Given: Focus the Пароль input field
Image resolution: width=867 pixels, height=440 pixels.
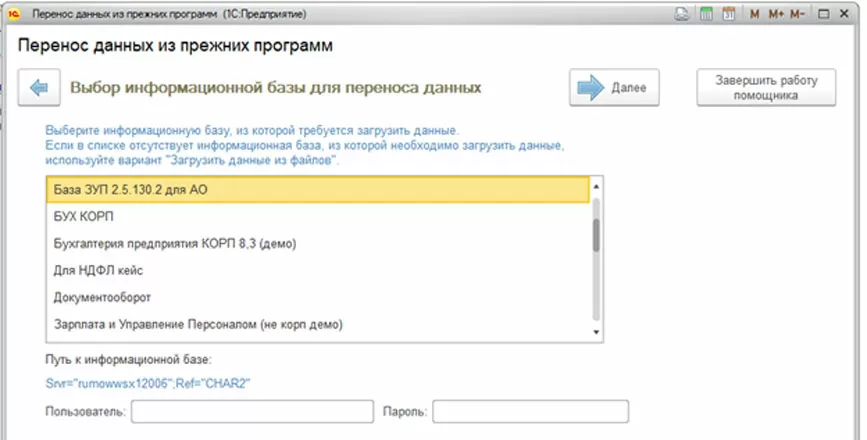Looking at the screenshot, I should pos(530,412).
